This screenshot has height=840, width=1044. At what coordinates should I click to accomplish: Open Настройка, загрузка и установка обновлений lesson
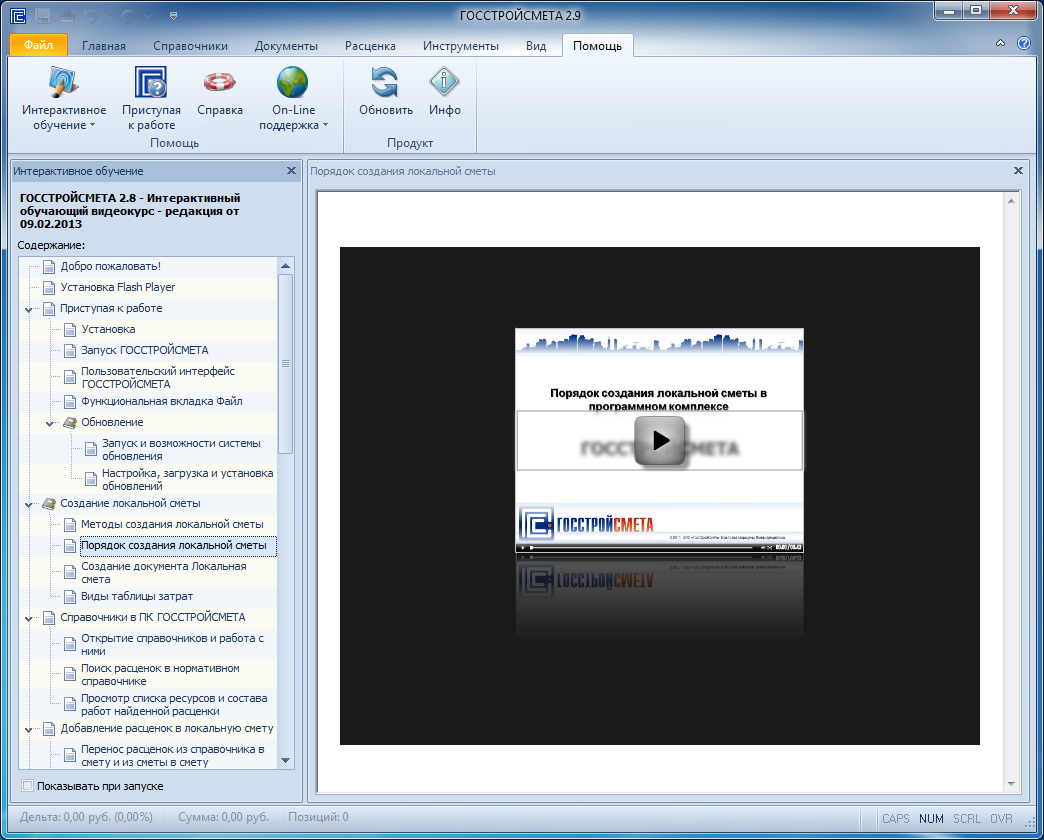[x=187, y=480]
